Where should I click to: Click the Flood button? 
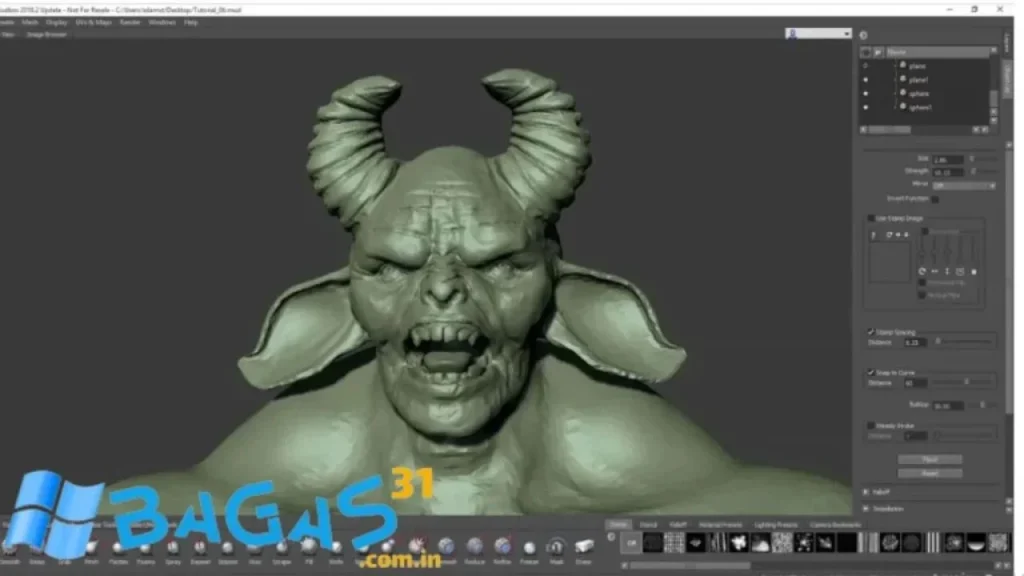click(x=930, y=460)
